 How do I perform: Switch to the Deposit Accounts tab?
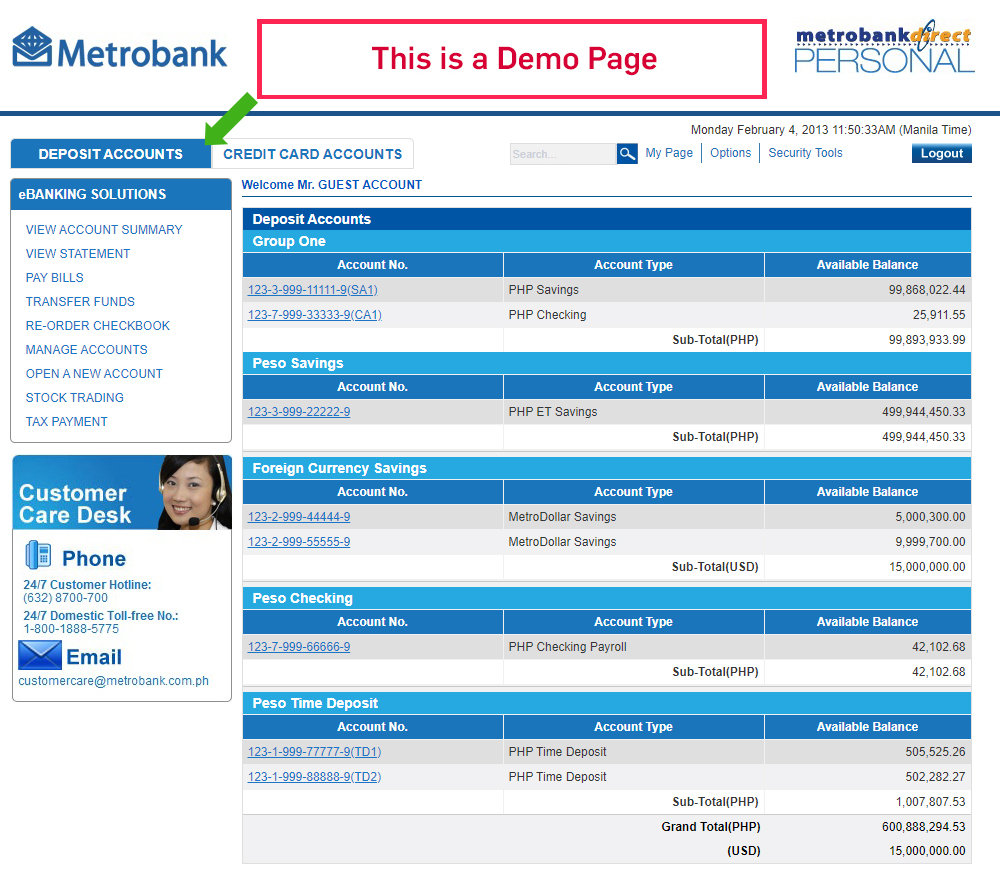[110, 154]
